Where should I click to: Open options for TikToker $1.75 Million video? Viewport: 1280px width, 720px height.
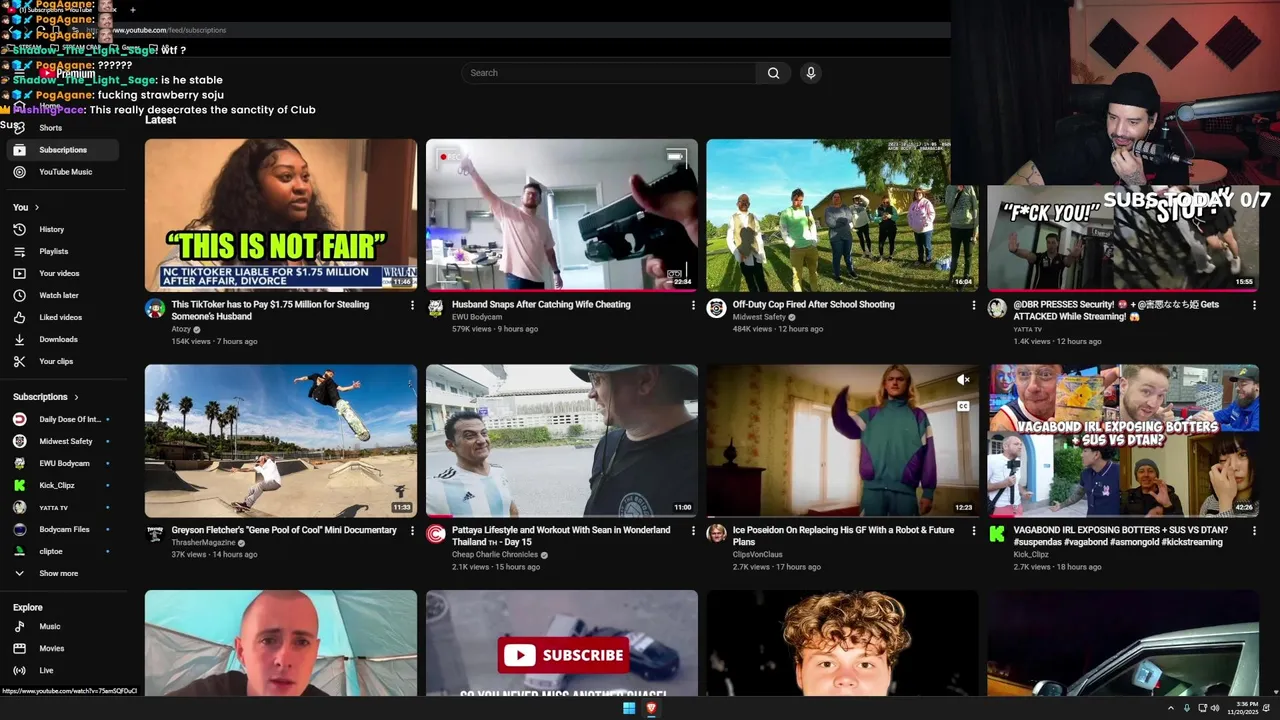pos(412,305)
